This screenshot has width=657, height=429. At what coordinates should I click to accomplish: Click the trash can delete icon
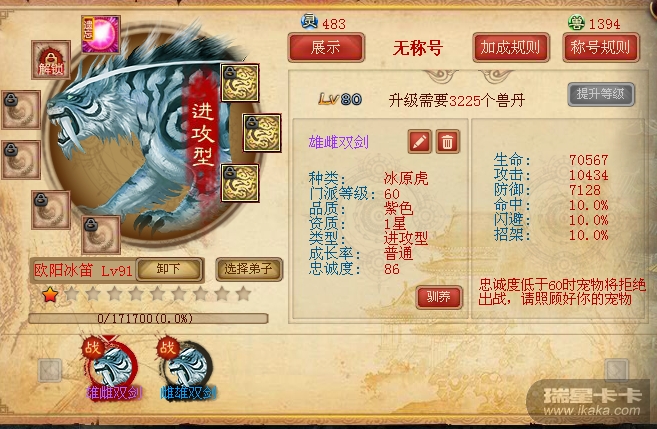(447, 142)
